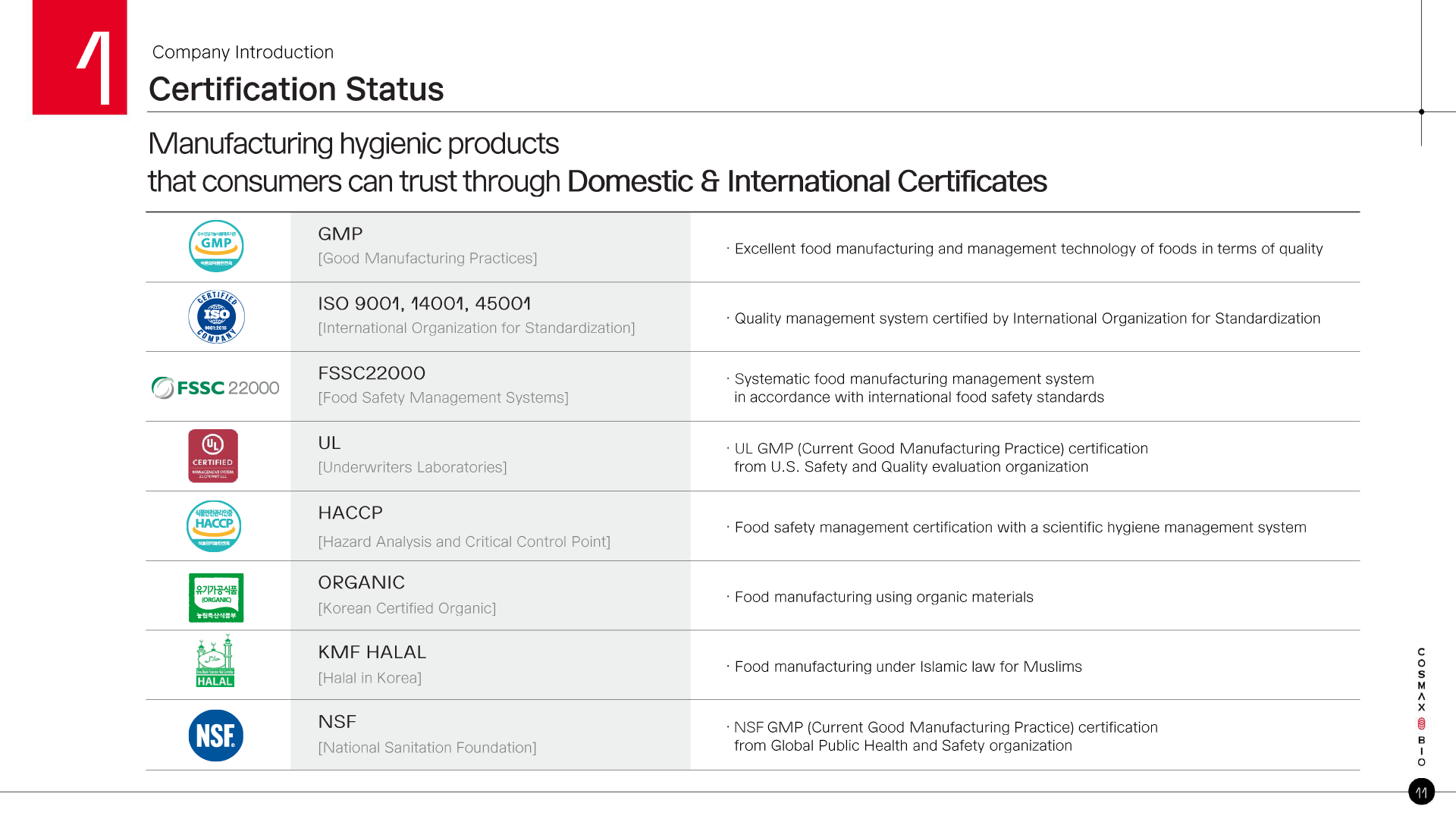Image resolution: width=1456 pixels, height=819 pixels.
Task: Click the green Korean organic seal
Action: pos(216,598)
